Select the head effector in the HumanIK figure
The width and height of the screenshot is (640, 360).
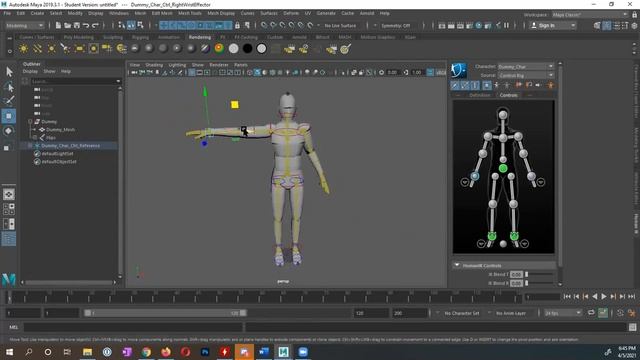503,115
